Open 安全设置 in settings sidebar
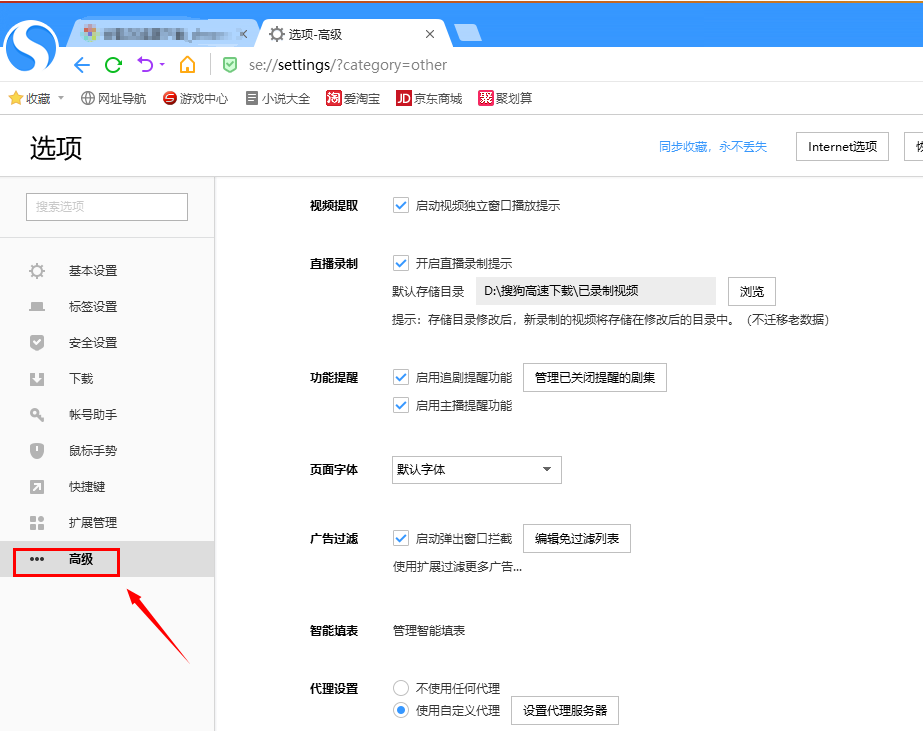The image size is (924, 731). click(x=92, y=343)
